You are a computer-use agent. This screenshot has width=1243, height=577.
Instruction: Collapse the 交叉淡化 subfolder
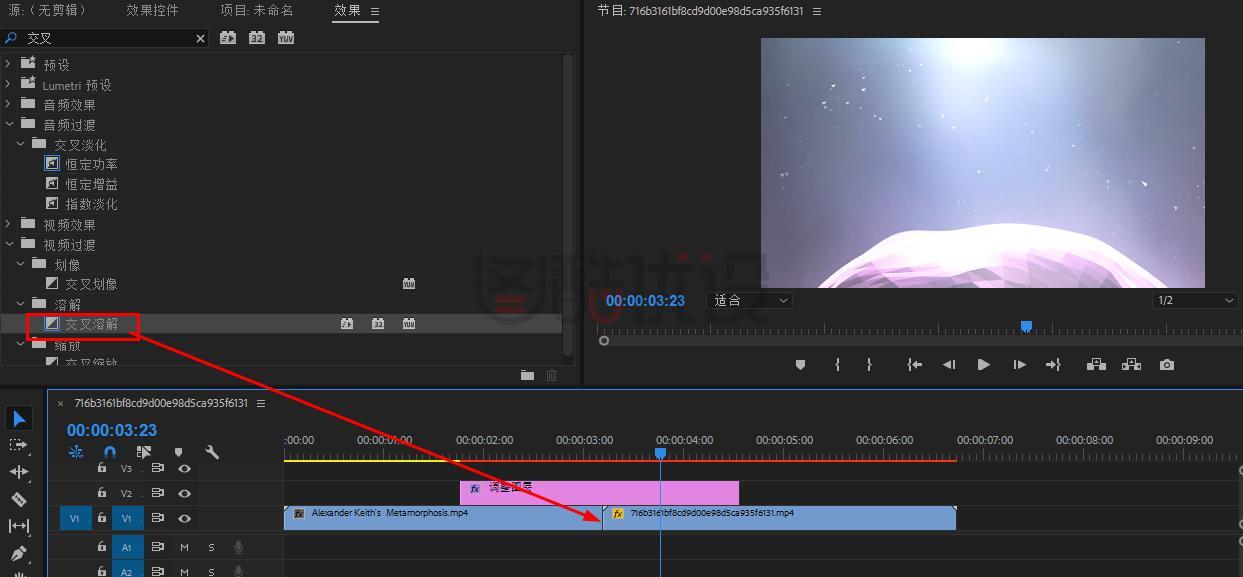coord(21,144)
